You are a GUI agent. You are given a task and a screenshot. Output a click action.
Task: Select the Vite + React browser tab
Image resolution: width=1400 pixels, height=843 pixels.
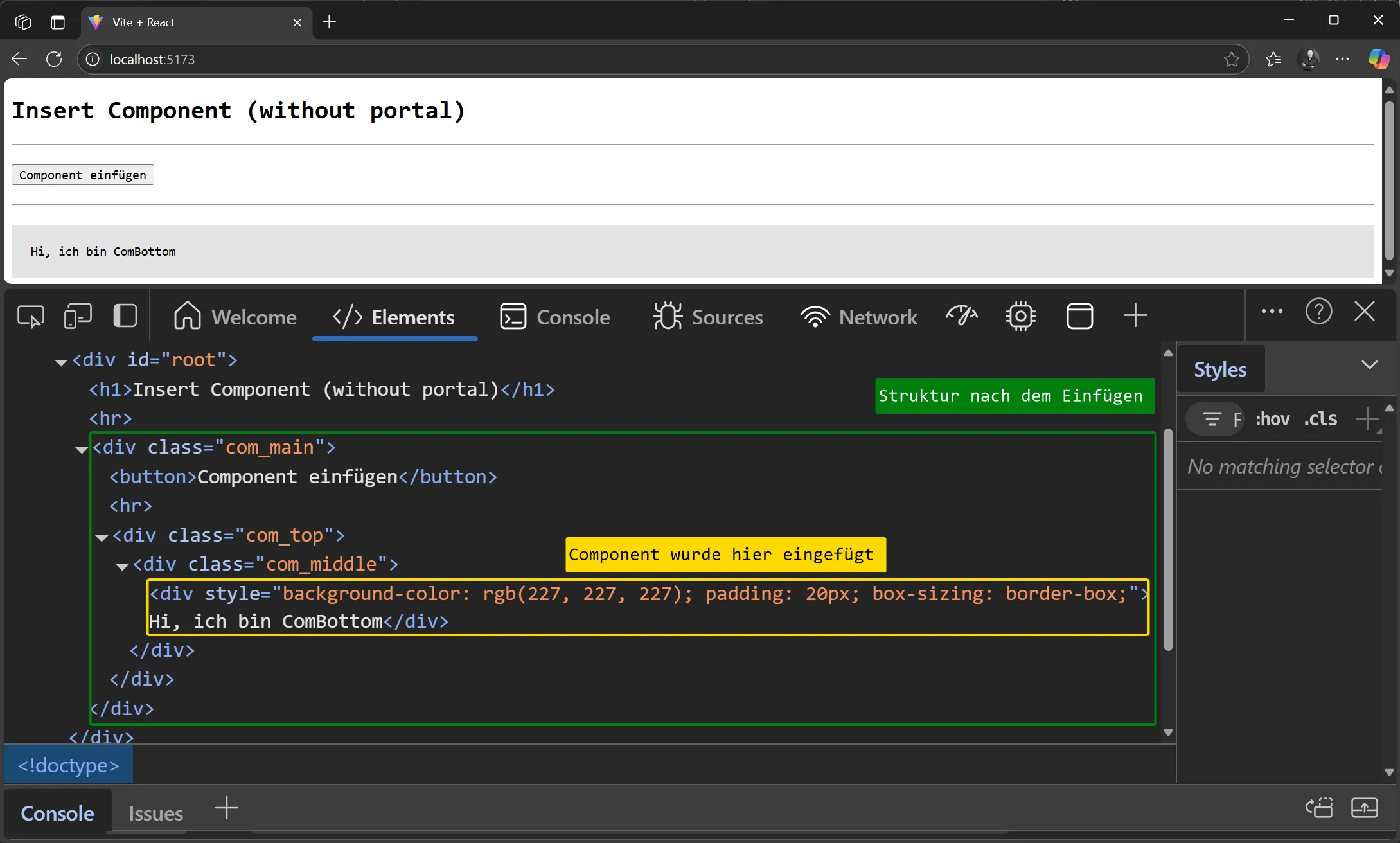(197, 22)
